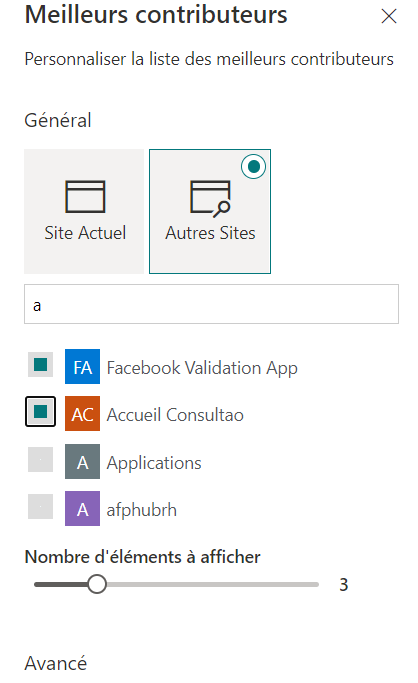418x683 pixels.
Task: Click the Autres Sites radio indicator
Action: (x=253, y=166)
